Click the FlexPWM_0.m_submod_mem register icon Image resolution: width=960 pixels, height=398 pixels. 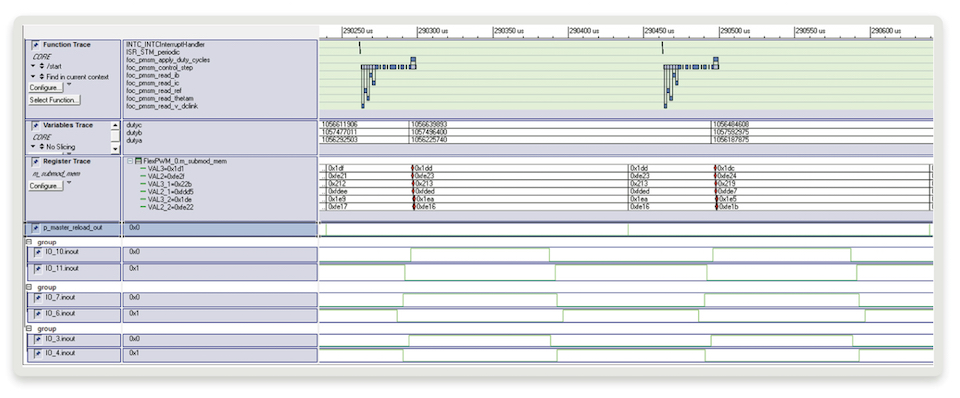(x=138, y=160)
